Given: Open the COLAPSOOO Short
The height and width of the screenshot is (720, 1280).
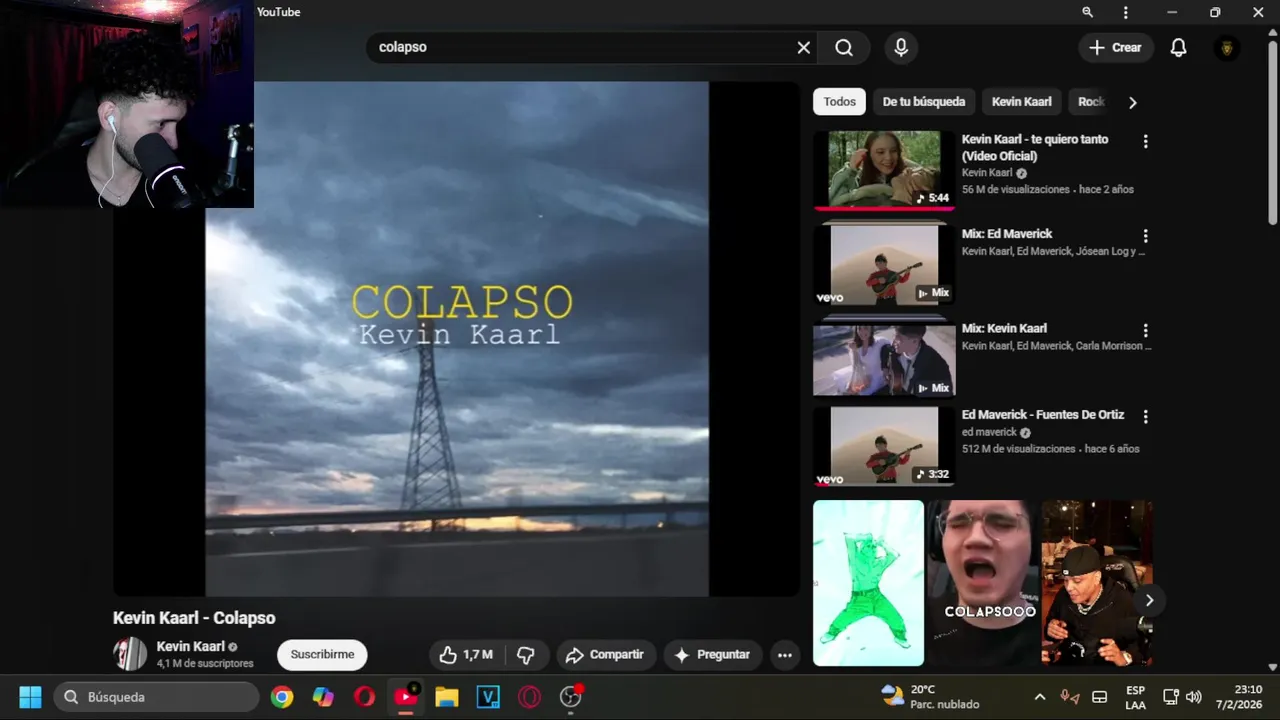Looking at the screenshot, I should pos(982,583).
